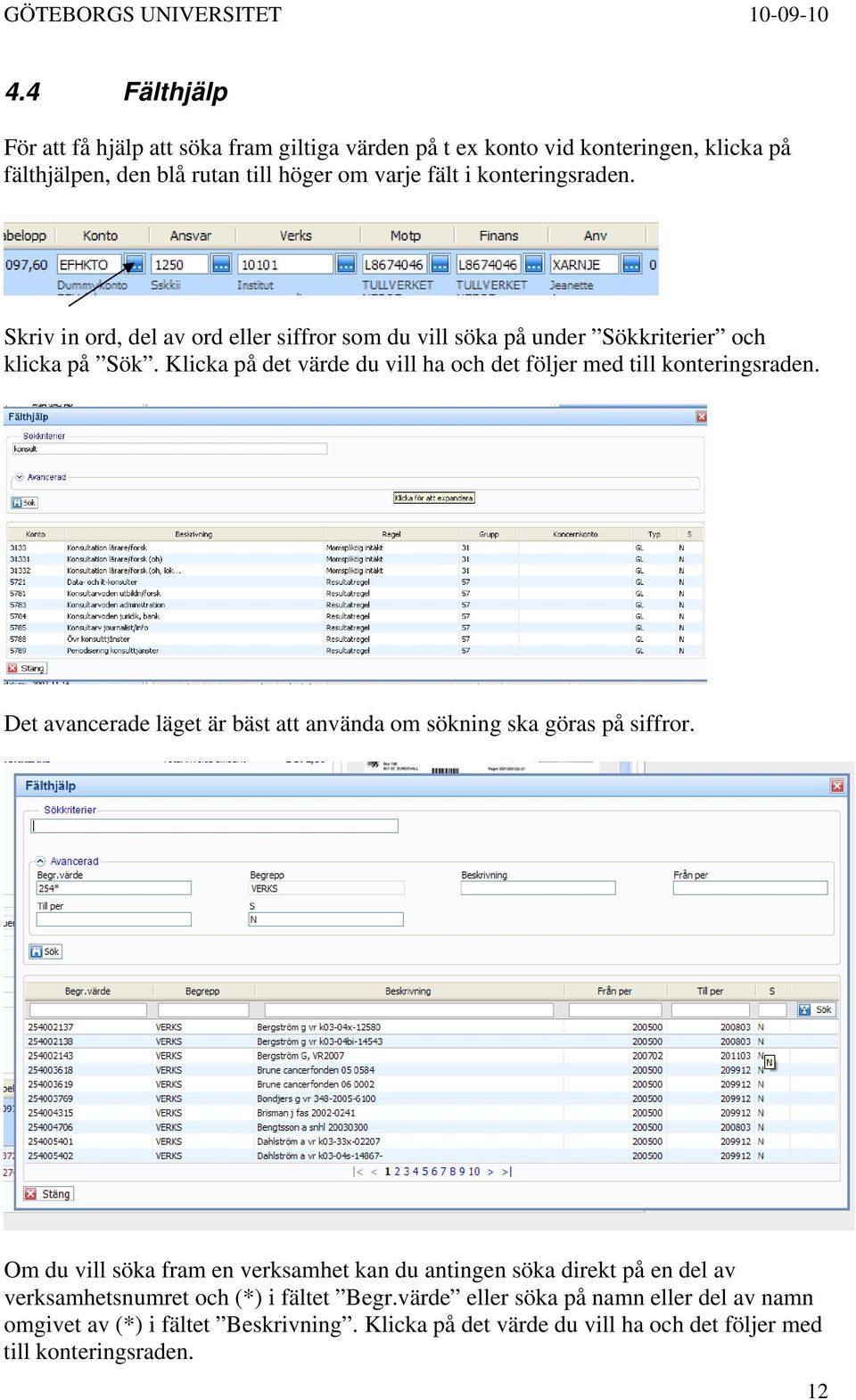Click Stäng below the Konsultation results list
The height and width of the screenshot is (1400, 856).
click(x=27, y=668)
